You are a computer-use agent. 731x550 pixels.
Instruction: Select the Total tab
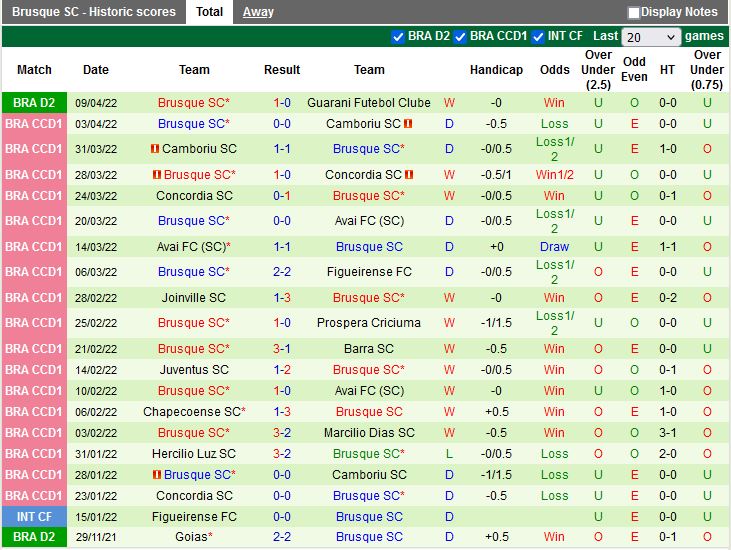tap(209, 12)
